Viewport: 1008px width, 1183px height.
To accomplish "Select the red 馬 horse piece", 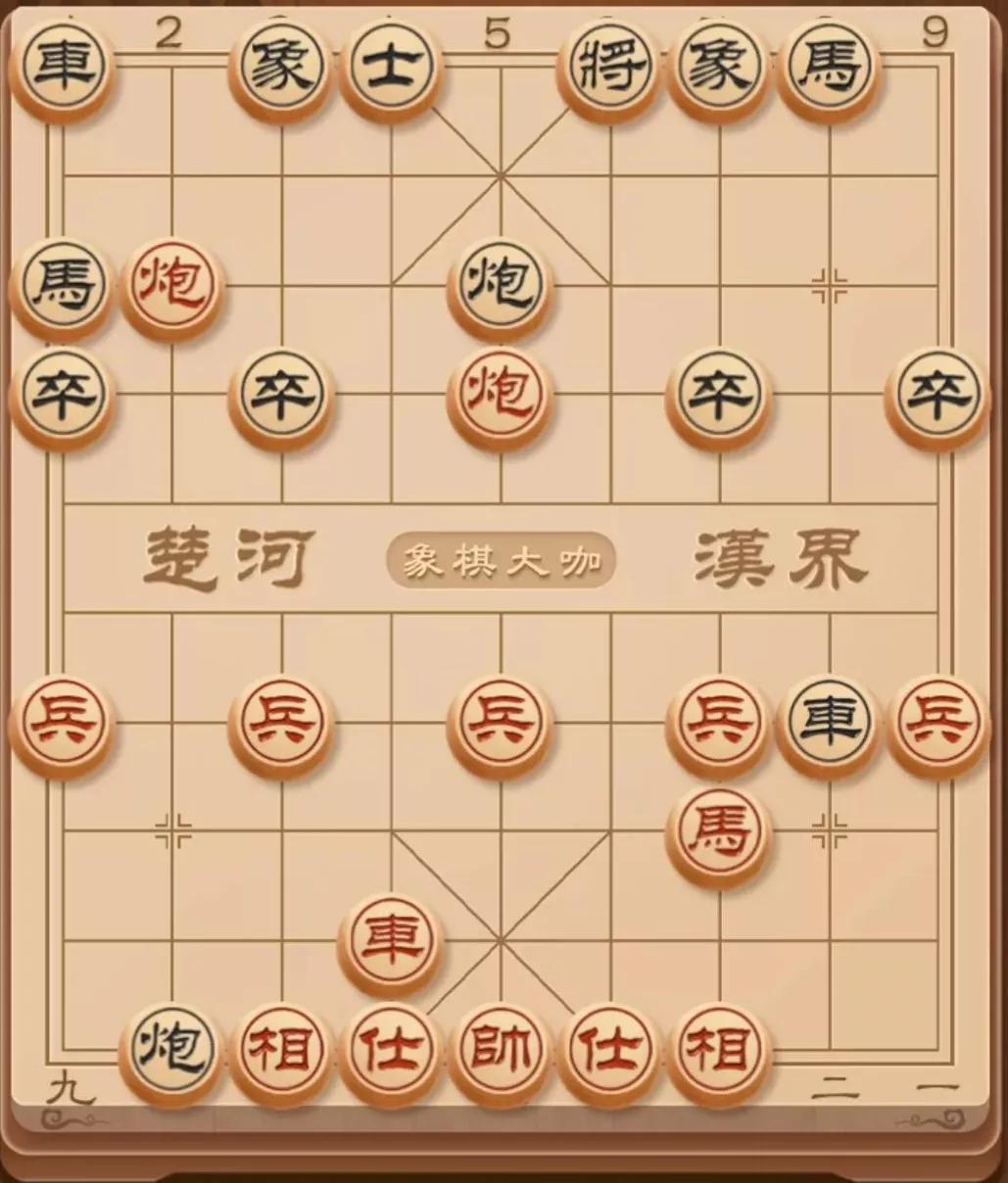I will 719,834.
